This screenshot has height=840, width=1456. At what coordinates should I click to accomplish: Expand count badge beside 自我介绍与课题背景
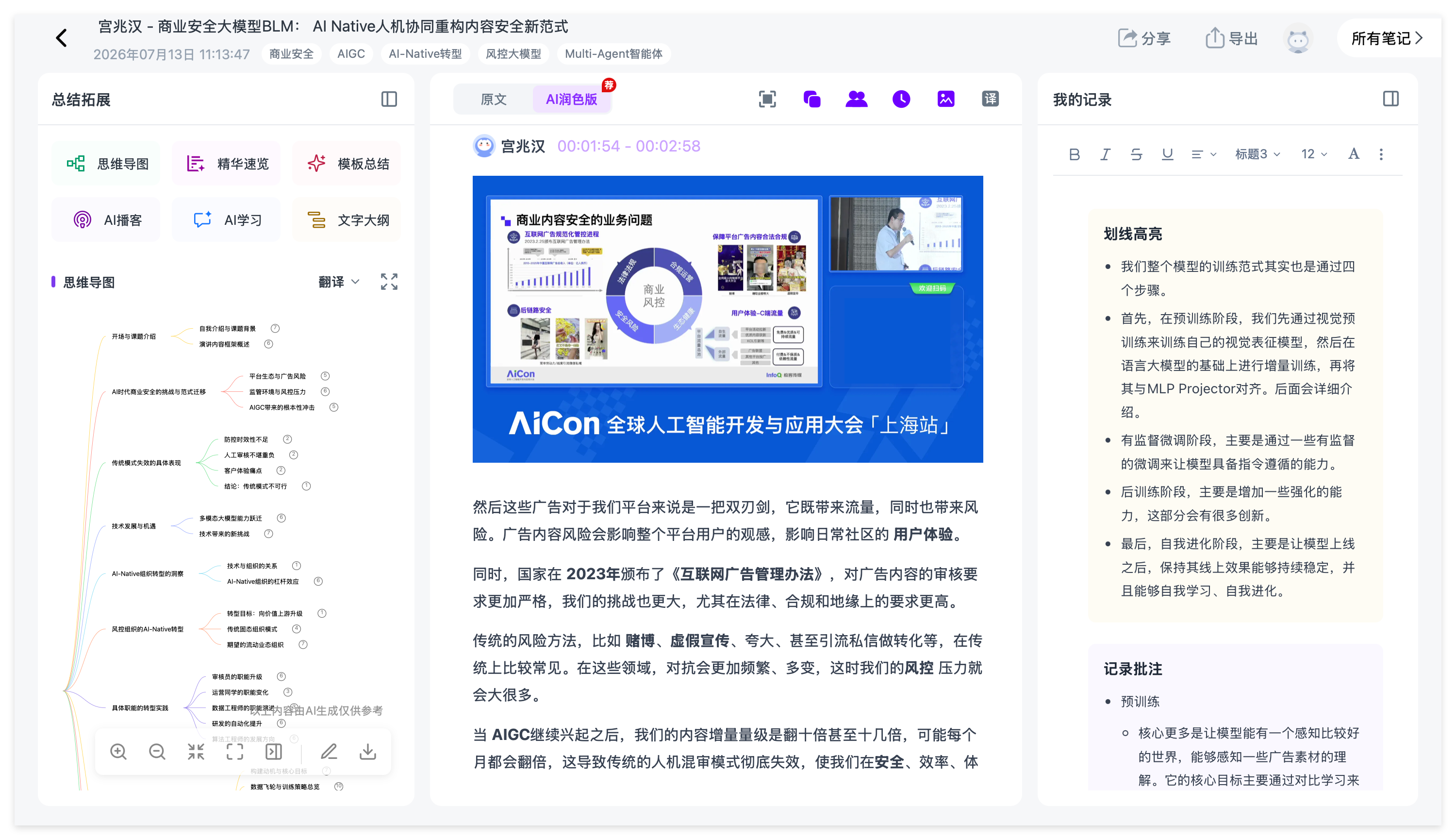(x=275, y=328)
